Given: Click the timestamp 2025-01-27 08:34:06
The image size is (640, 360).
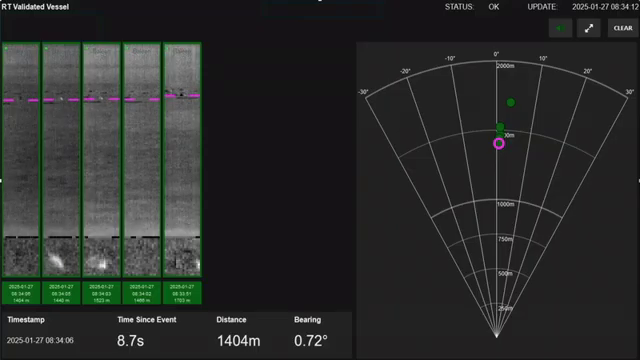Looking at the screenshot, I should (x=40, y=340).
